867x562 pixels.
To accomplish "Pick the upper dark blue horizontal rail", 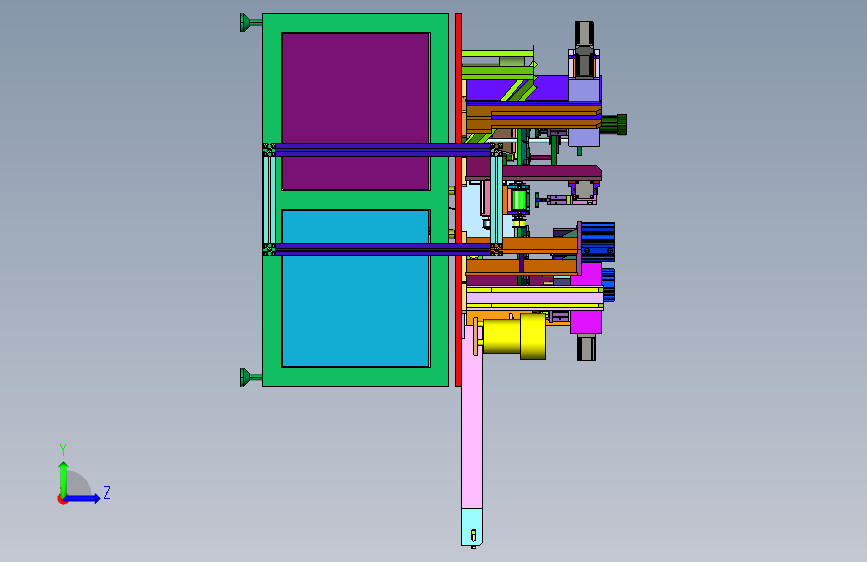I will click(x=383, y=150).
